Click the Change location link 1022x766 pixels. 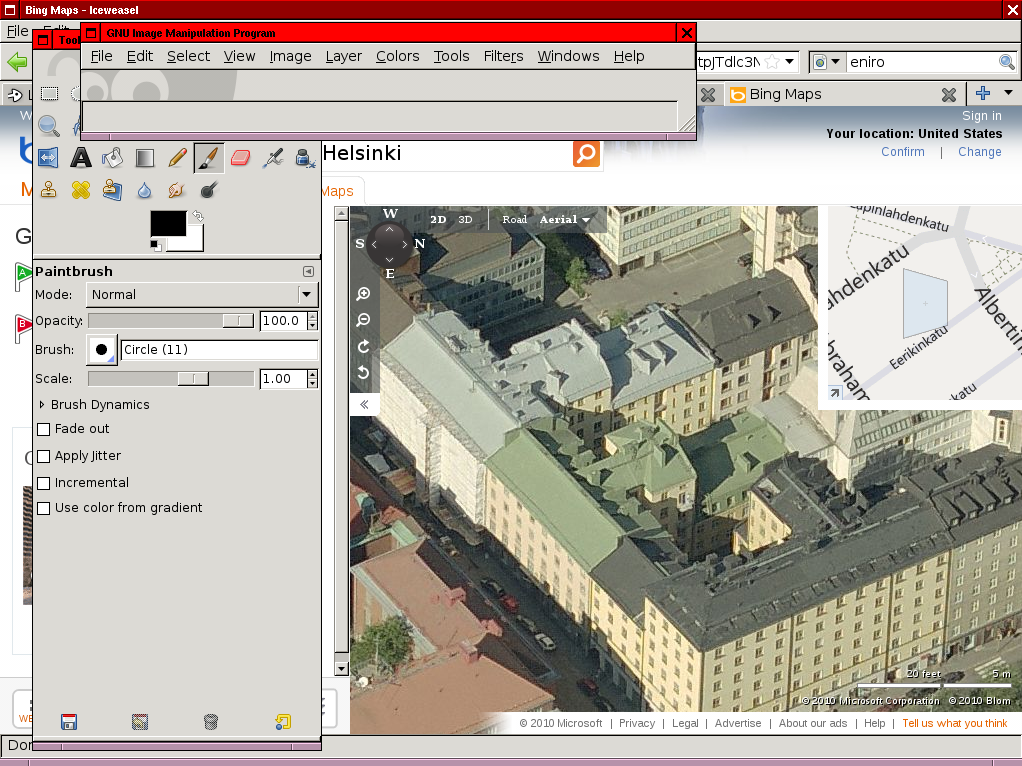pyautogui.click(x=980, y=152)
